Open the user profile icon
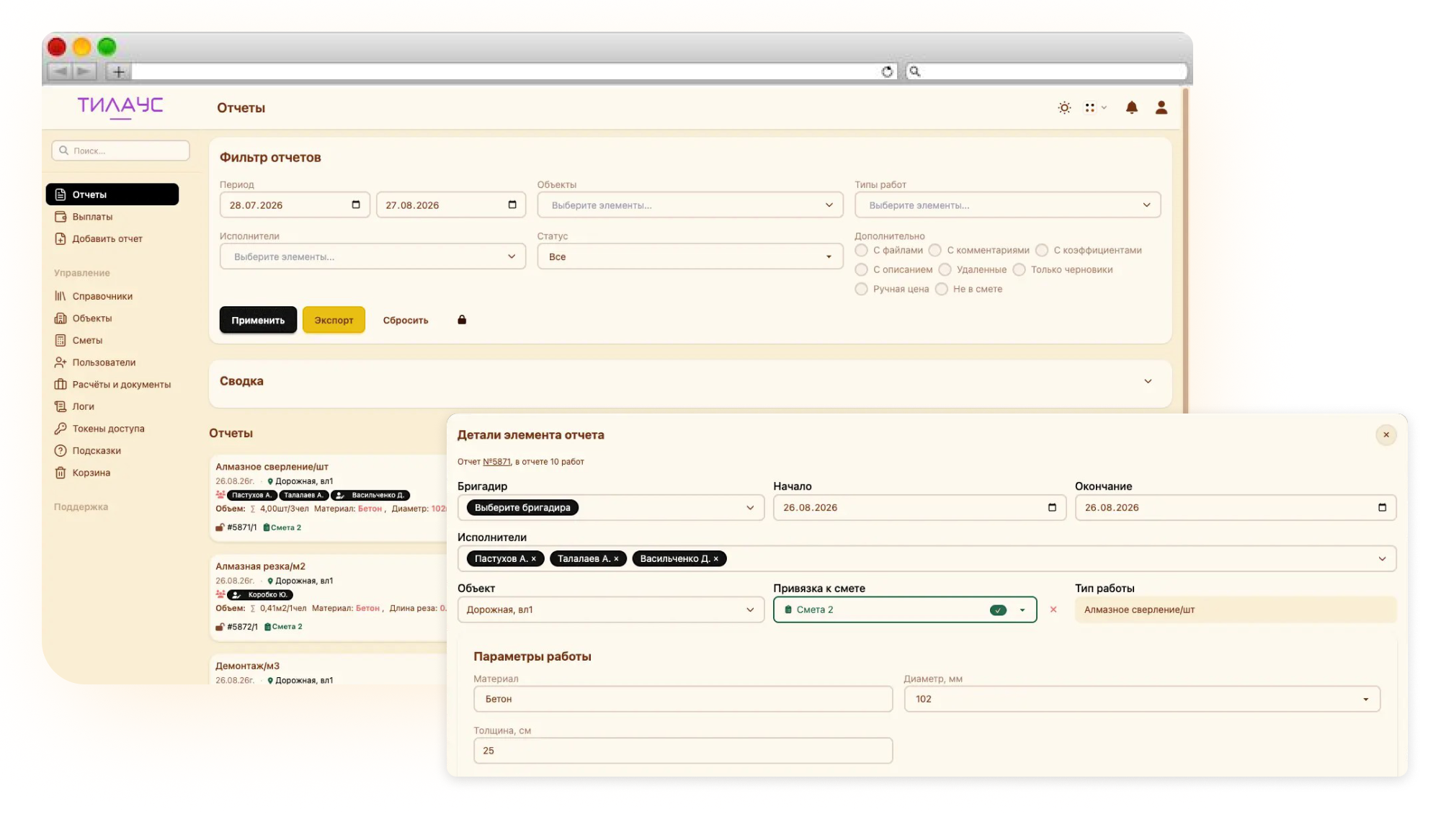This screenshot has width=1441, height=840. point(1161,108)
